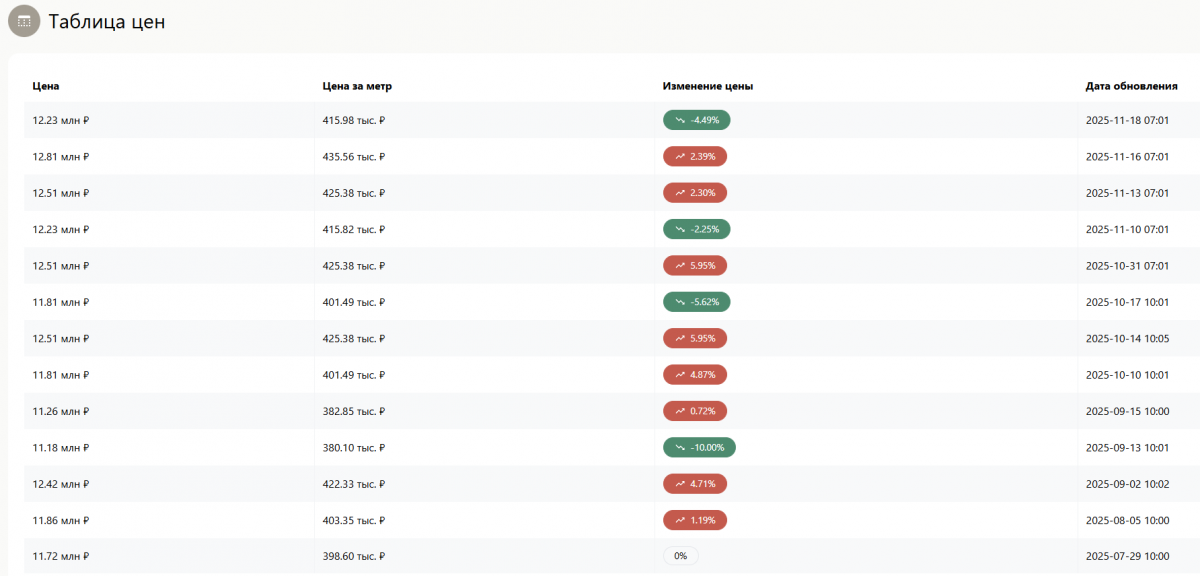Select the 12.81 млн ₽ price cell
The width and height of the screenshot is (1200, 576).
tap(61, 157)
